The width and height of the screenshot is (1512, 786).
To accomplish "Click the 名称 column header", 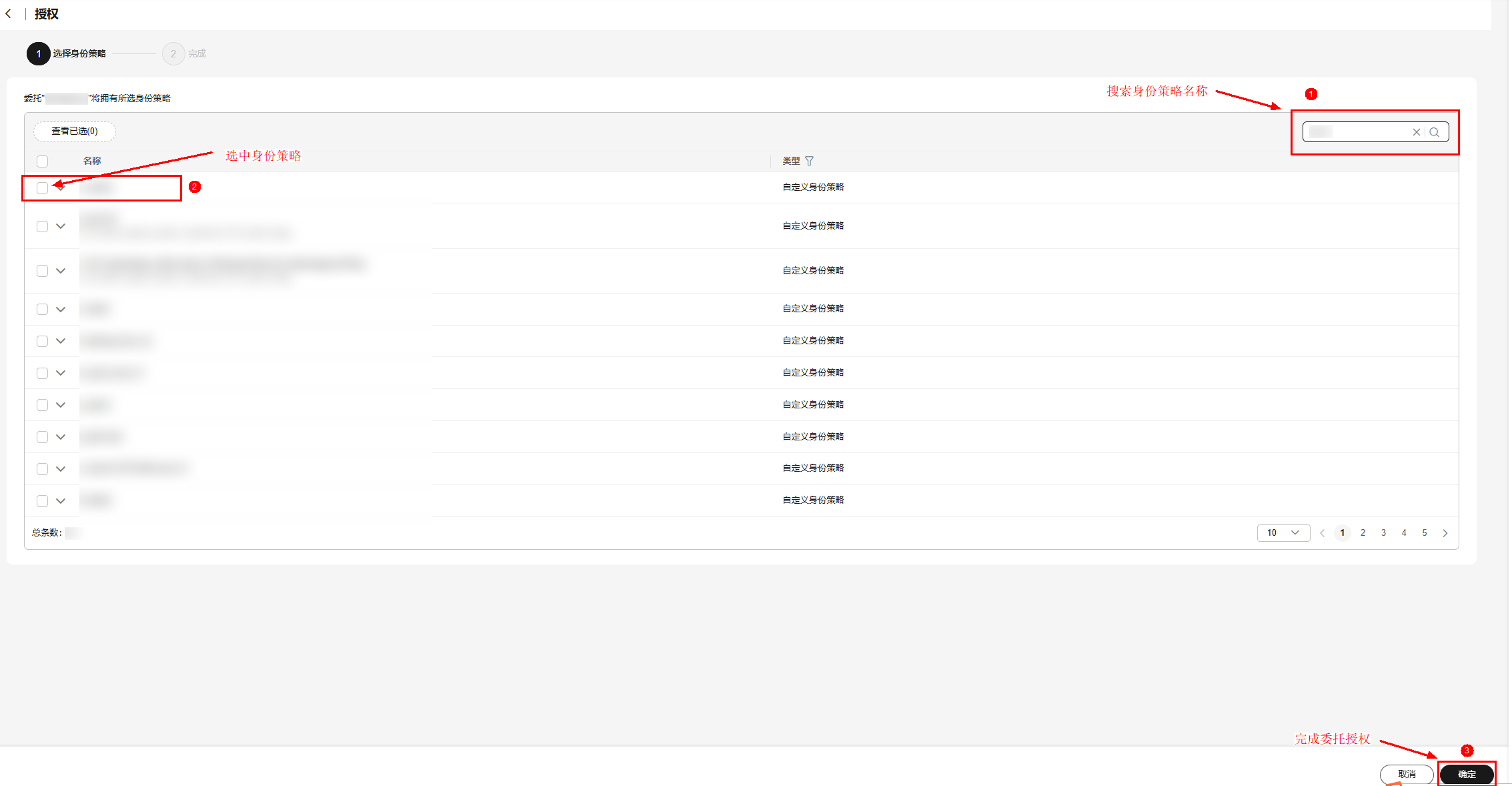I will [x=92, y=161].
